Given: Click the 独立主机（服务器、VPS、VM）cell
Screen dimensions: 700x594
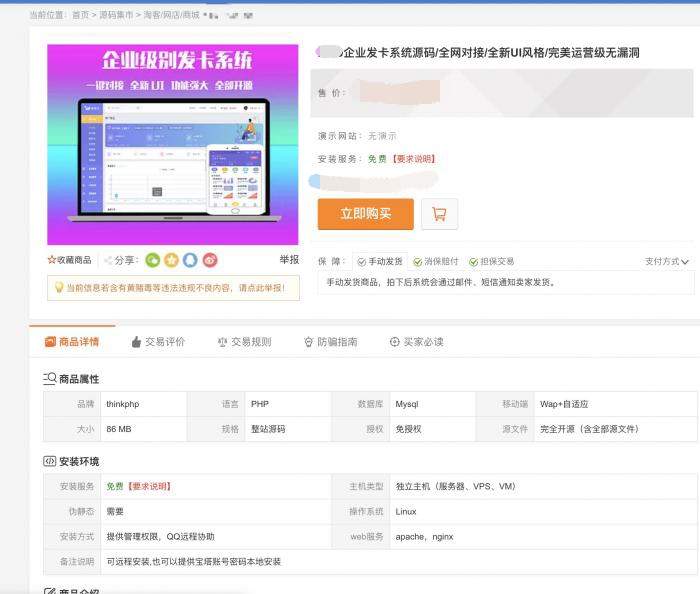Looking at the screenshot, I should point(544,486).
